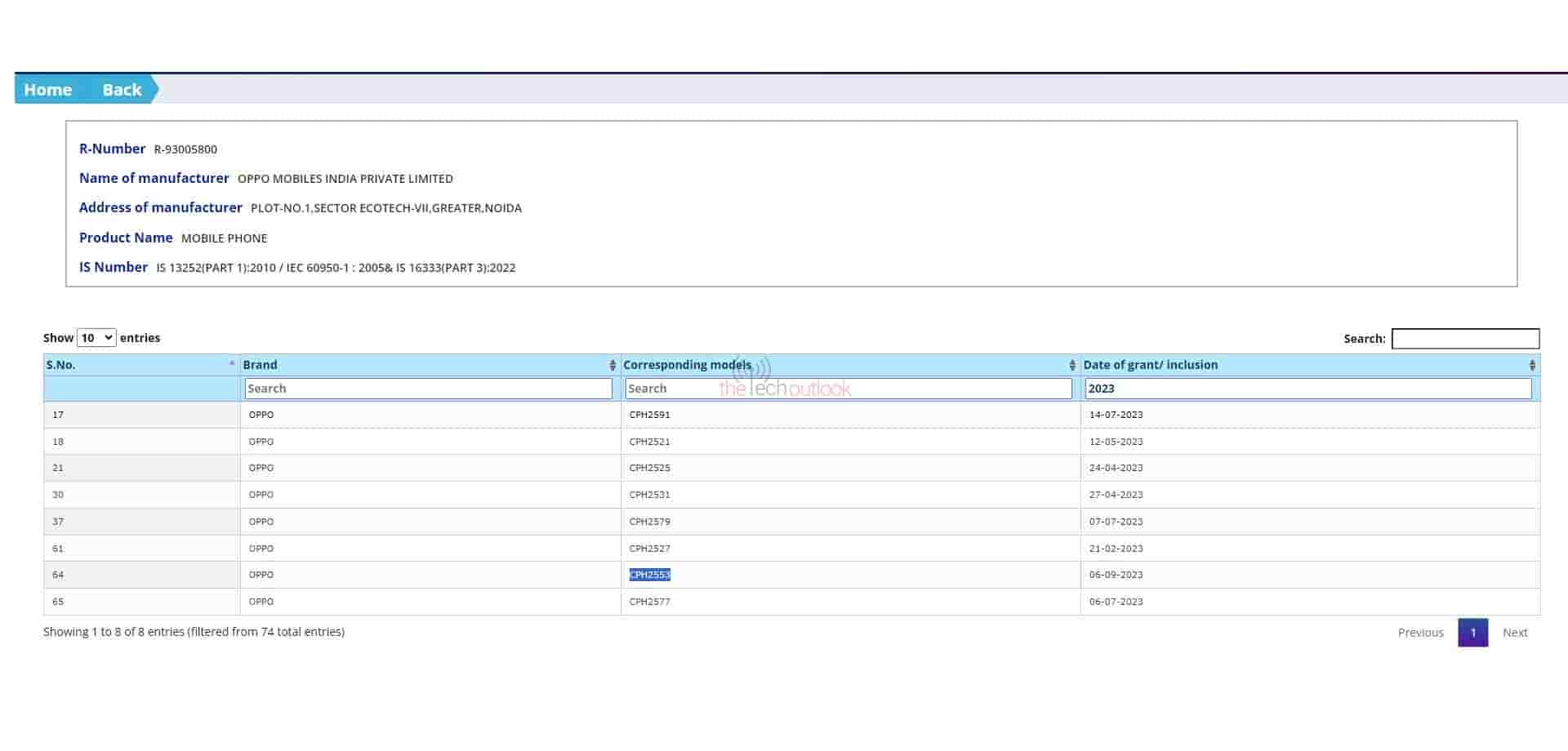Click model CPH2577 in the last row
The width and height of the screenshot is (1568, 751).
[x=649, y=602]
